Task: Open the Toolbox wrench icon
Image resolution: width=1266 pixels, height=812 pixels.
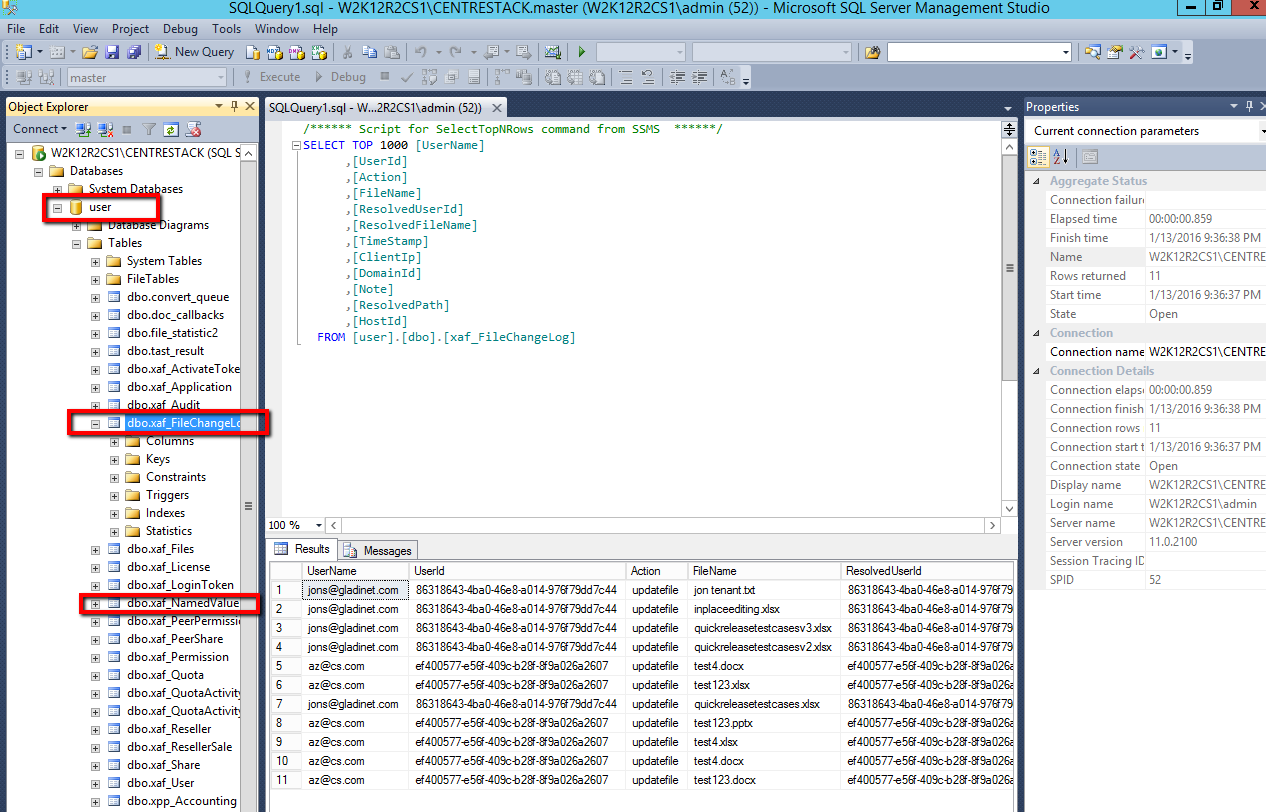Action: click(1136, 52)
